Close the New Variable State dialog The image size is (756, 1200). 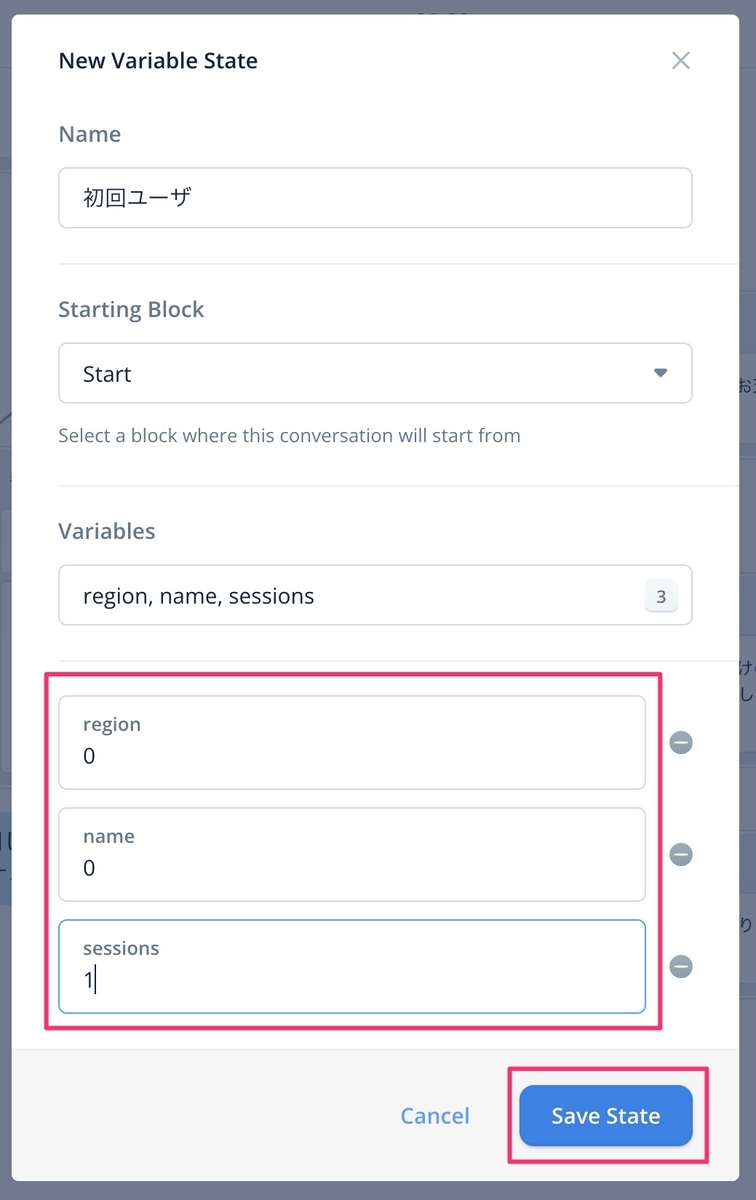(x=681, y=61)
